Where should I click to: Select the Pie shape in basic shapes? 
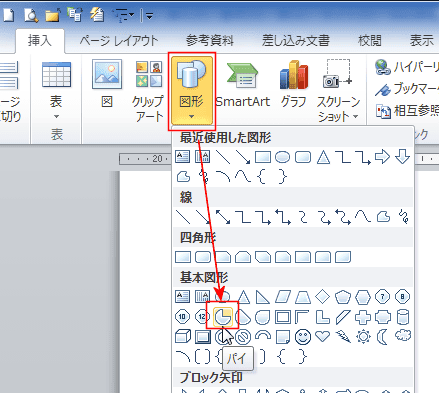click(x=222, y=316)
